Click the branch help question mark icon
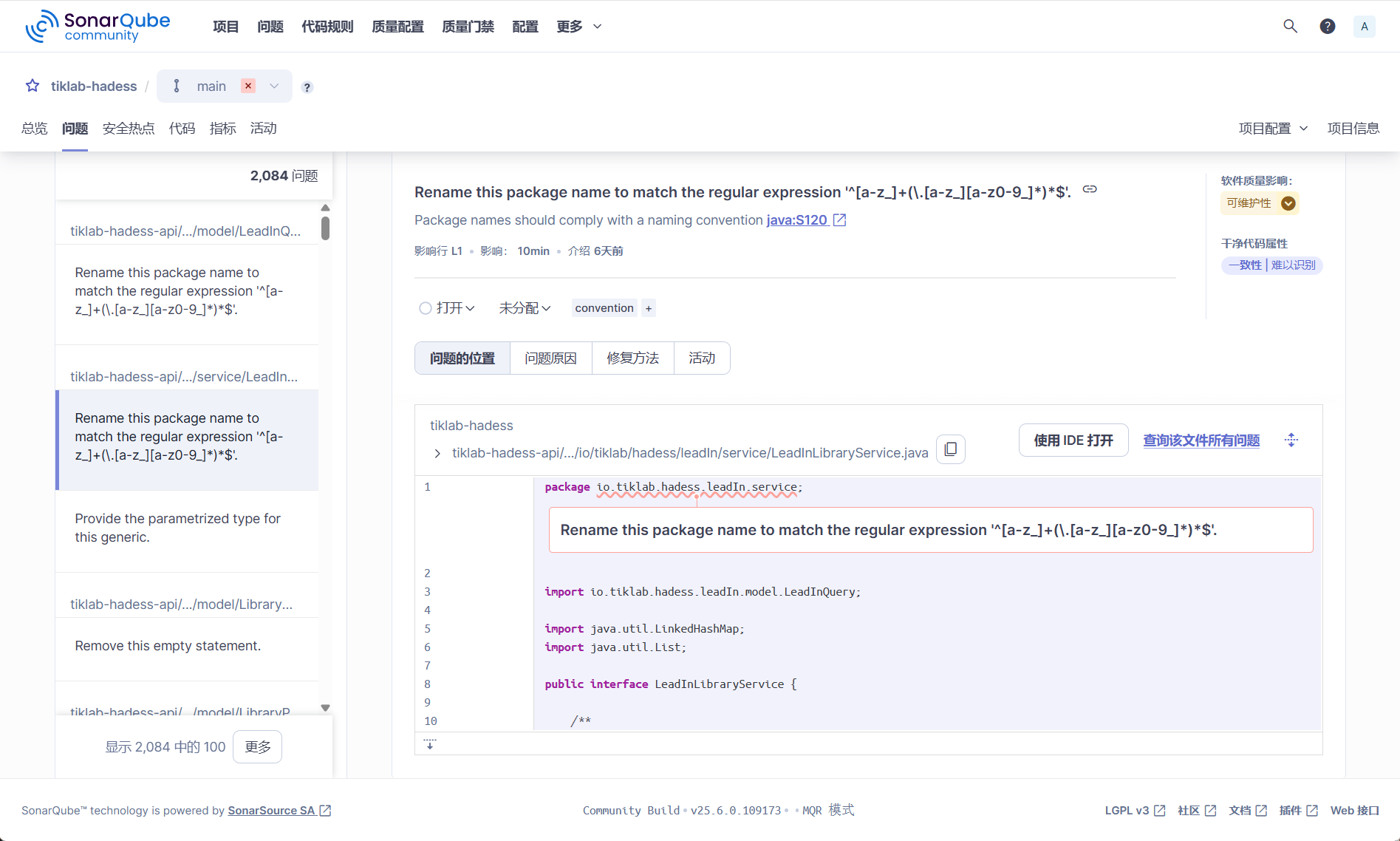 coord(307,87)
